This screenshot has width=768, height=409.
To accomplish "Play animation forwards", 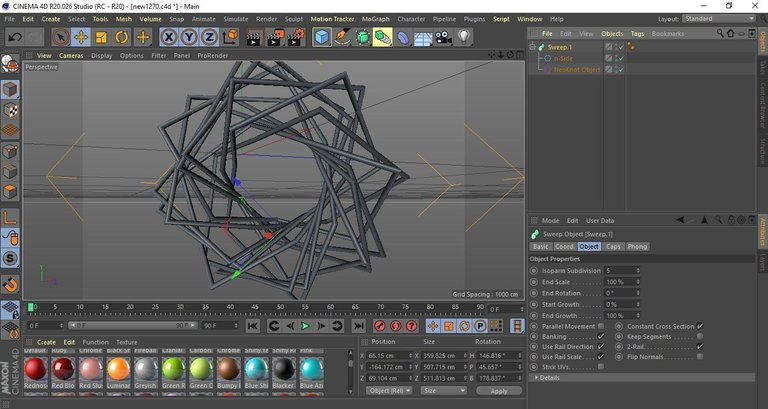I will point(305,326).
